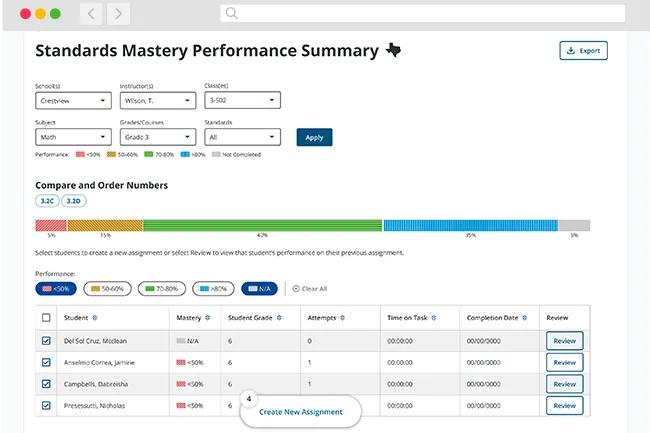Review Del Sol Cruz, Mcclean's assignment
This screenshot has width=650, height=433.
coord(565,341)
